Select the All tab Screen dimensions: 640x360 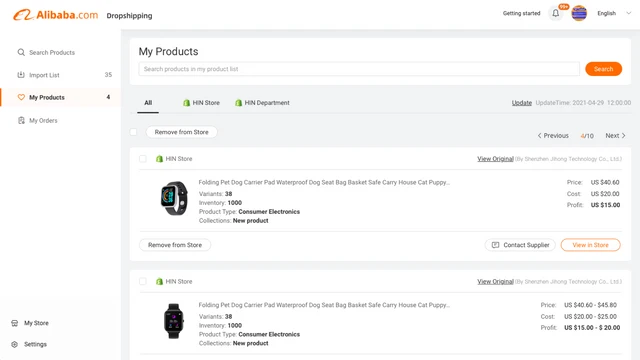(x=148, y=103)
